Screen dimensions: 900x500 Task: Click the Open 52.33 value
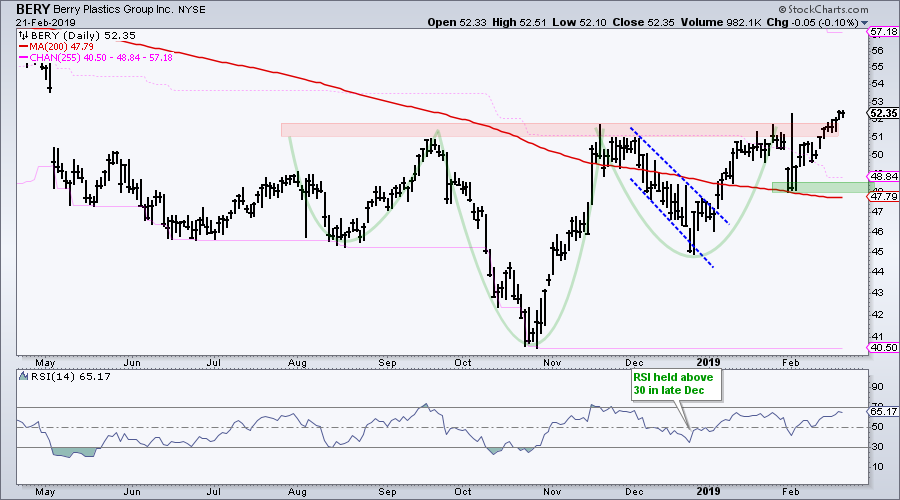point(457,22)
